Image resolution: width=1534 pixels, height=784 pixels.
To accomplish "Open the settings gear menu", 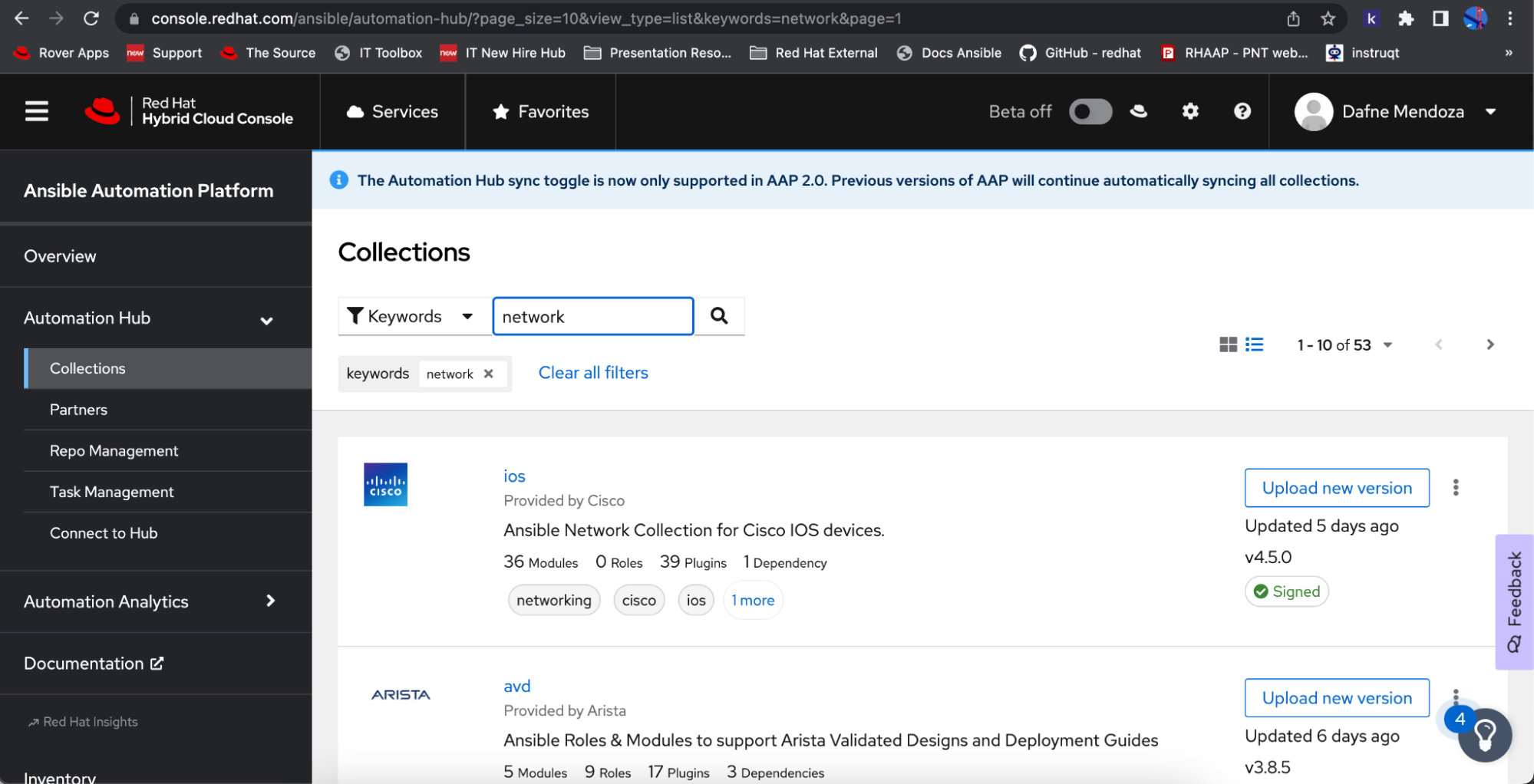I will tap(1189, 112).
